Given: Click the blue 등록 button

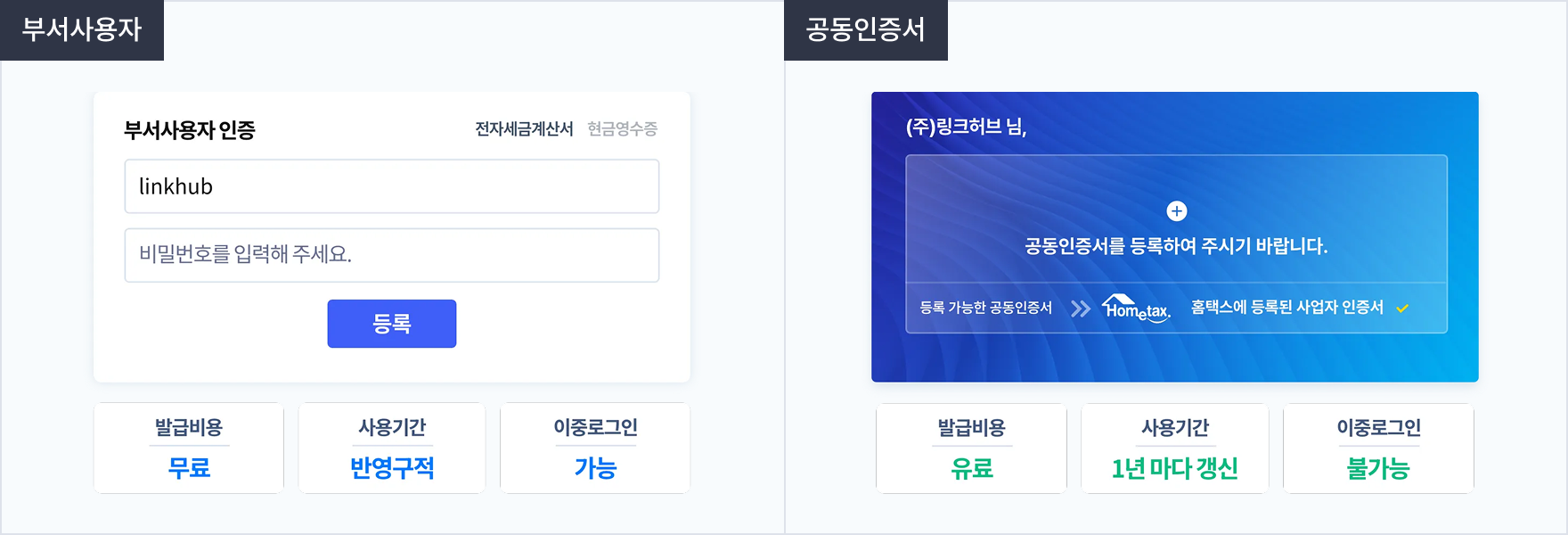Looking at the screenshot, I should 392,323.
